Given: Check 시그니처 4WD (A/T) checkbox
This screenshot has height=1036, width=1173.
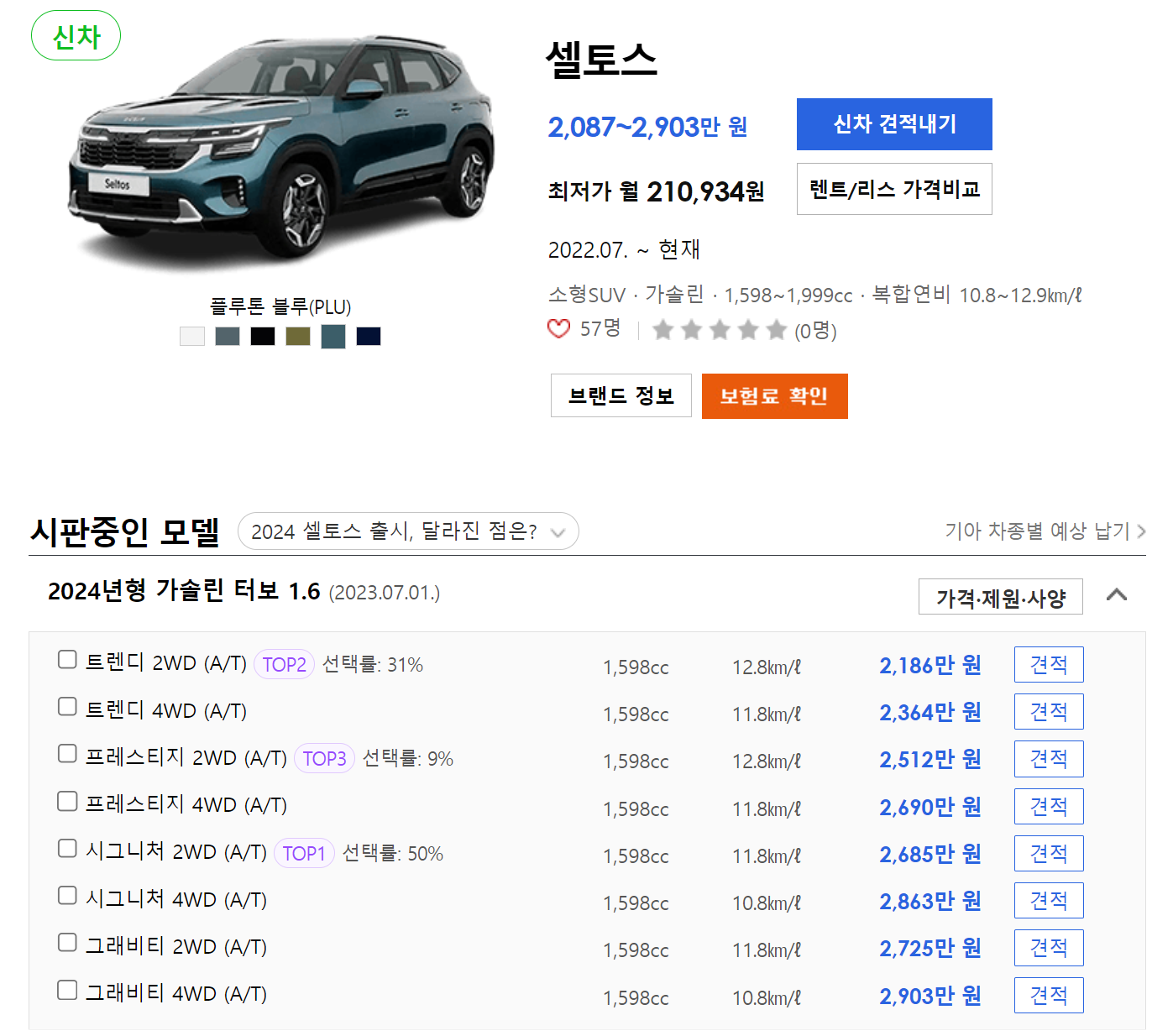Looking at the screenshot, I should point(67,896).
